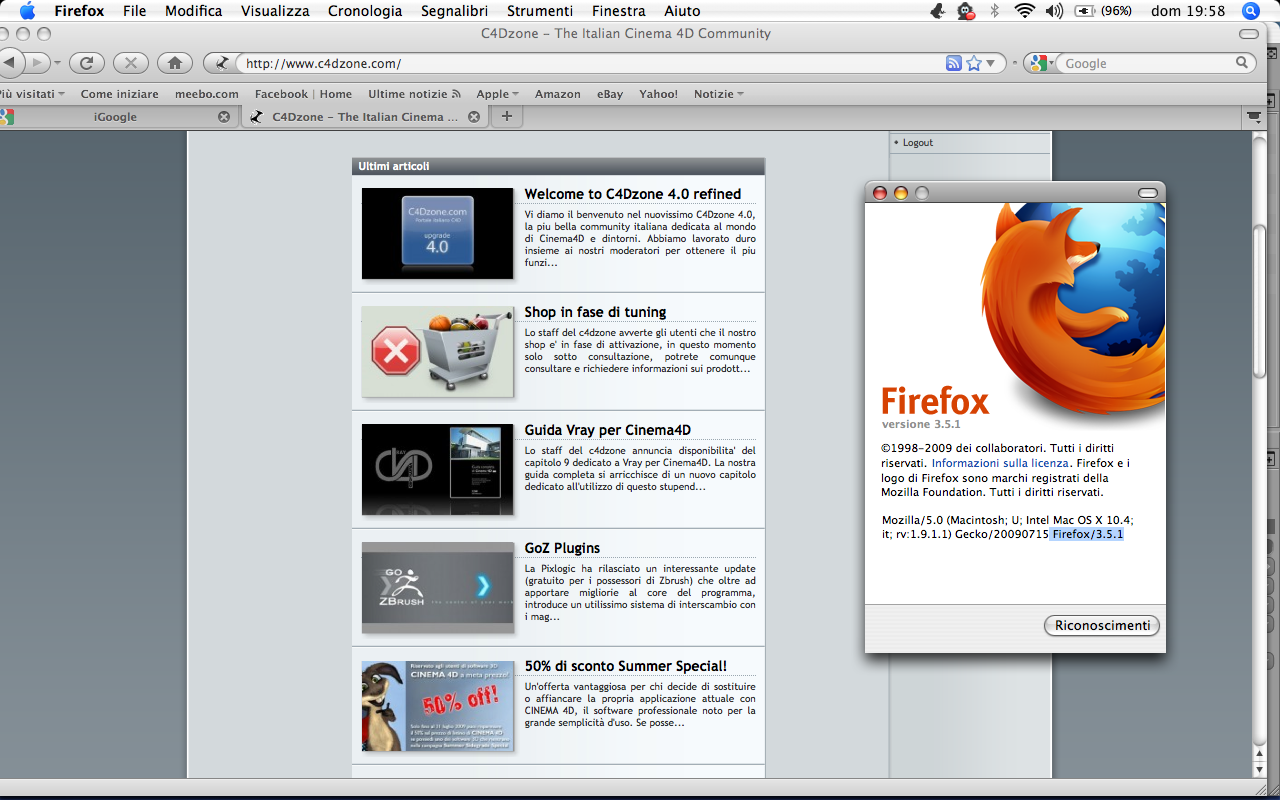The height and width of the screenshot is (800, 1280).
Task: Read the Guida Vray per Cinema4D article
Action: pos(608,430)
